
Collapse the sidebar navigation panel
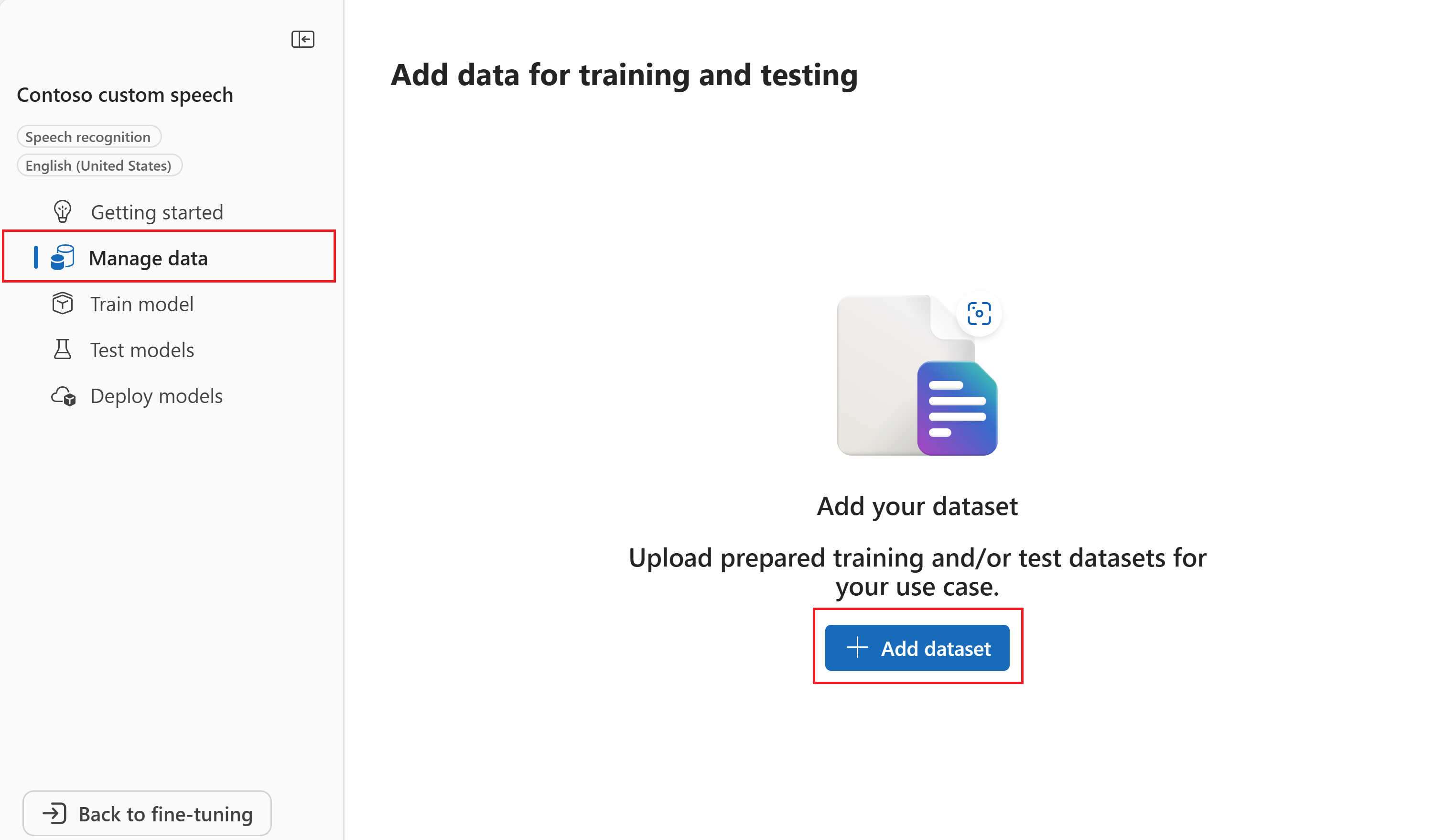[x=302, y=39]
